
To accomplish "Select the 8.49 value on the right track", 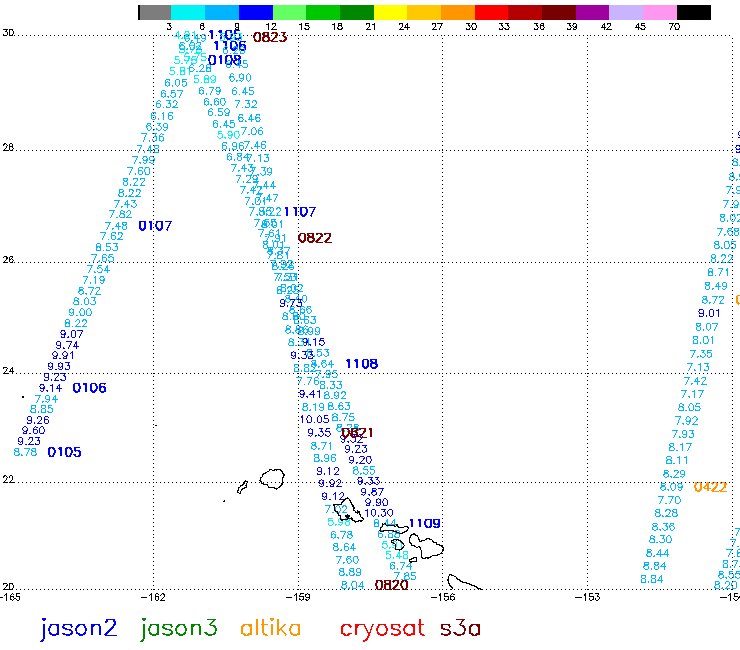I will (x=716, y=287).
